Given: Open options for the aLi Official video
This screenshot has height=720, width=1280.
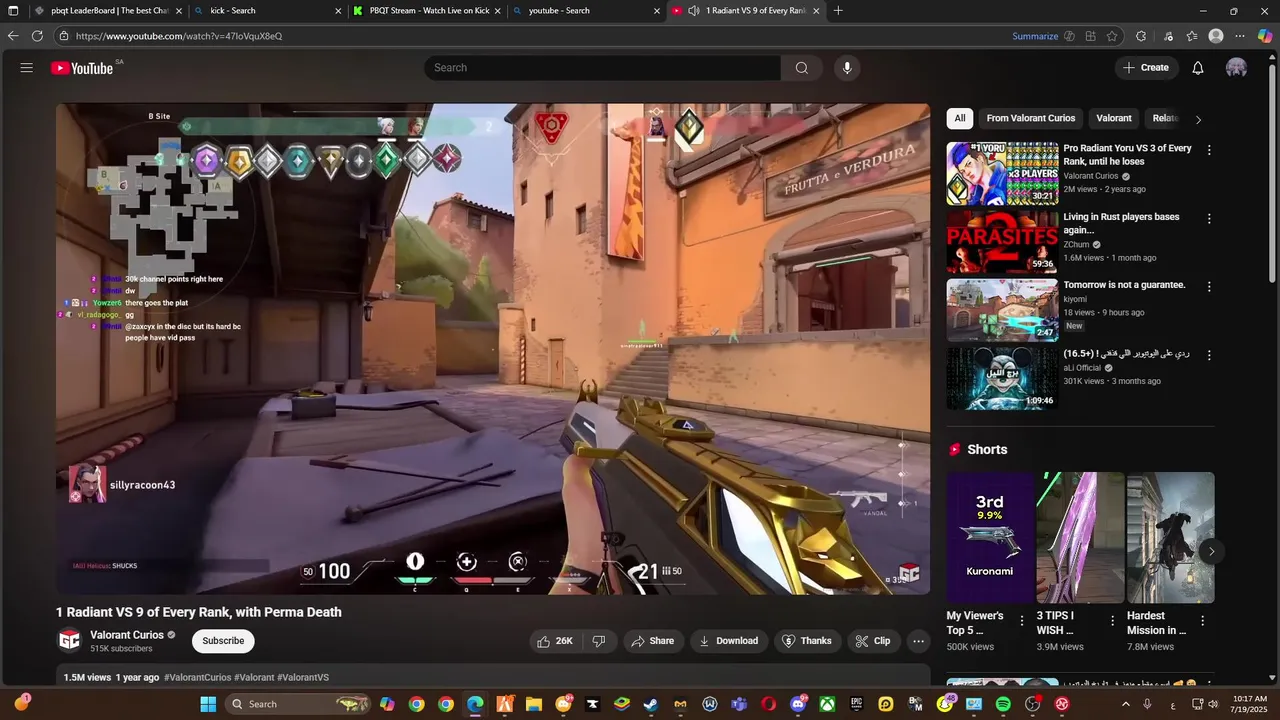Looking at the screenshot, I should tap(1209, 355).
